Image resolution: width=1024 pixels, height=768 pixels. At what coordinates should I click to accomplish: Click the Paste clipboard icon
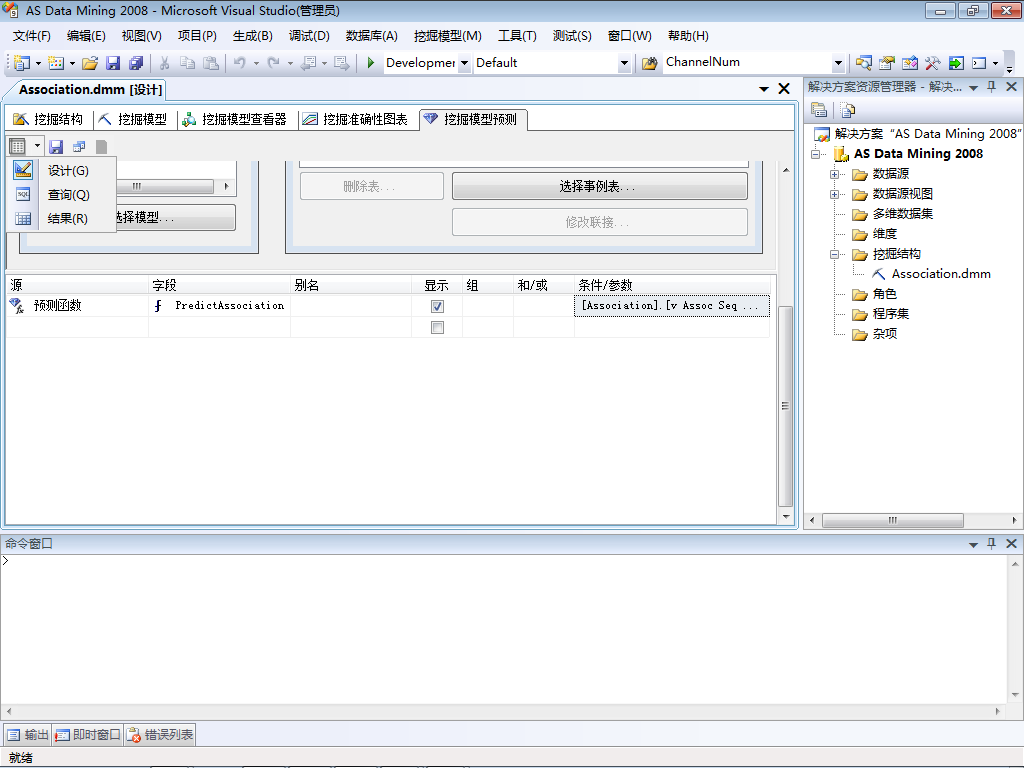[x=210, y=63]
